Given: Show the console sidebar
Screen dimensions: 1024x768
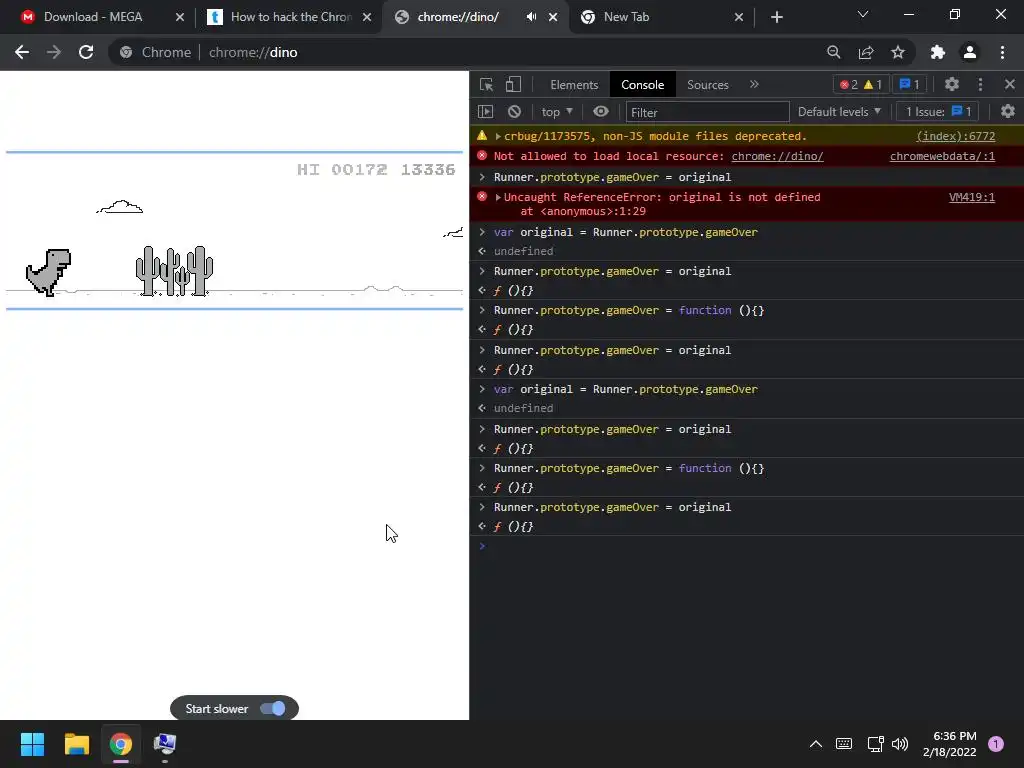Looking at the screenshot, I should [x=485, y=112].
